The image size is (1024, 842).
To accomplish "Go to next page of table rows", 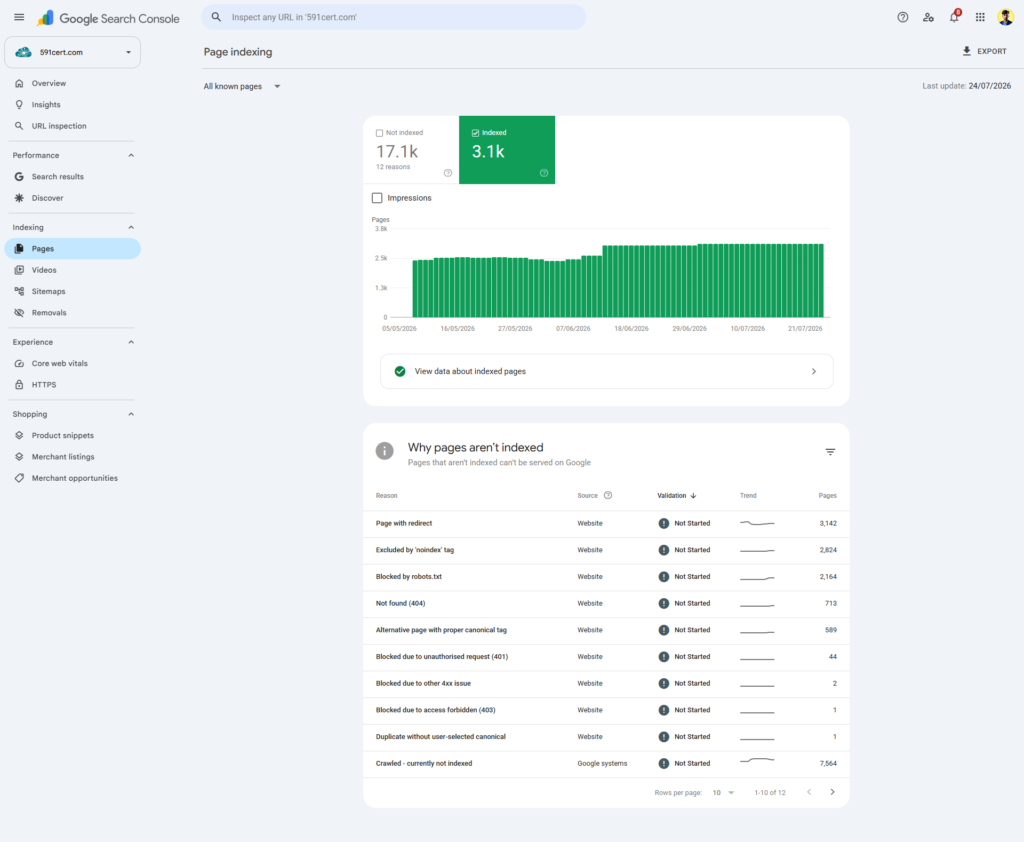I will click(x=832, y=792).
